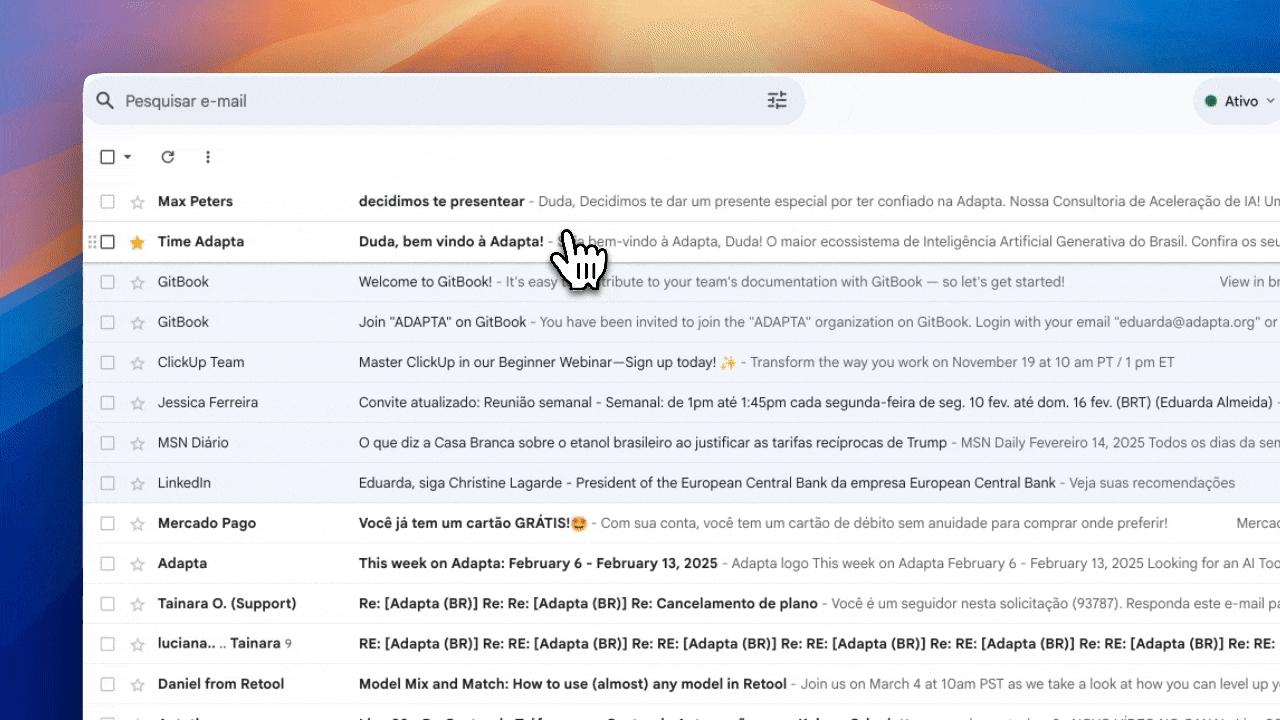The height and width of the screenshot is (720, 1280).
Task: Open the Ativo status dropdown
Action: (x=1240, y=101)
